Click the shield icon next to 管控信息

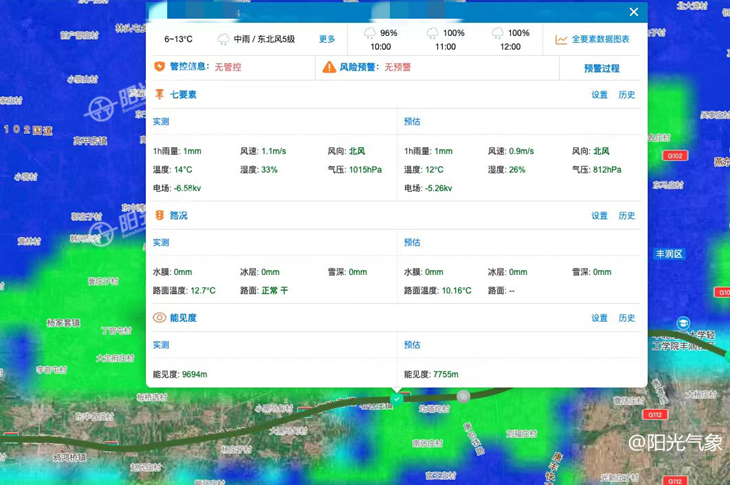[x=159, y=67]
